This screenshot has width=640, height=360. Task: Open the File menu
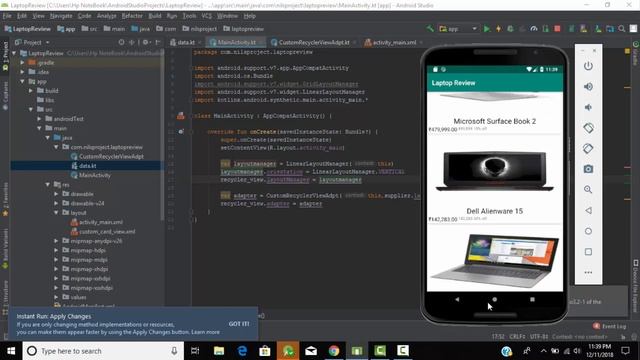click(x=7, y=16)
